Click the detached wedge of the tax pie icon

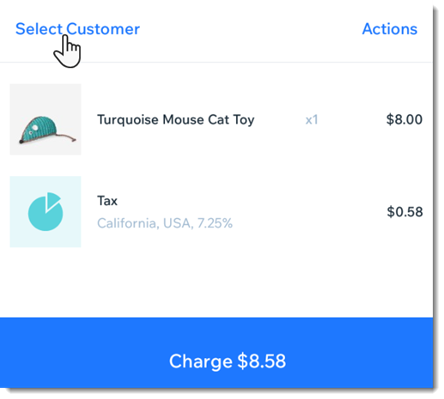click(x=52, y=200)
